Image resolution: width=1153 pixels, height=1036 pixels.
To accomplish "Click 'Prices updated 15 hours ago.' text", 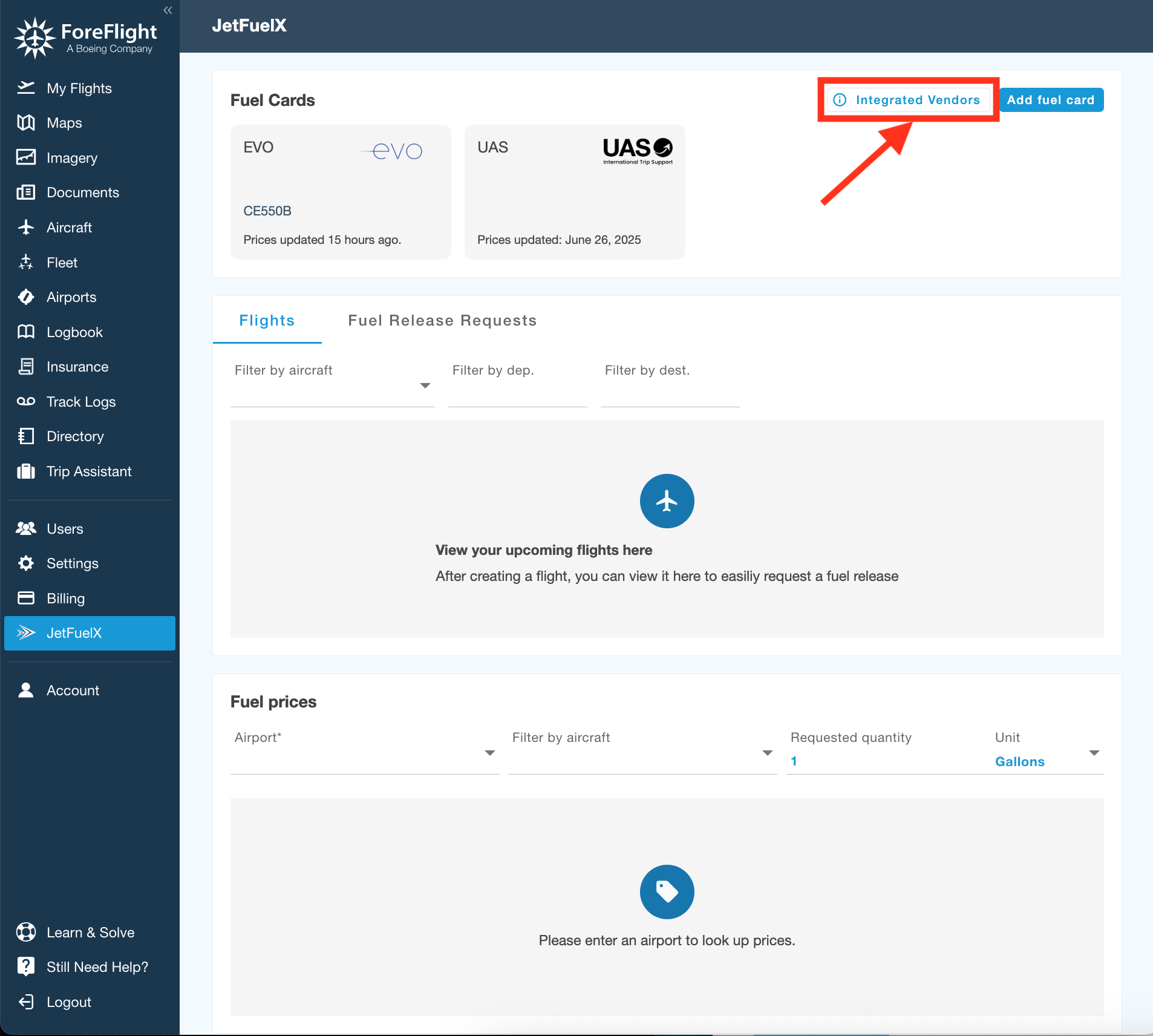I will click(322, 240).
